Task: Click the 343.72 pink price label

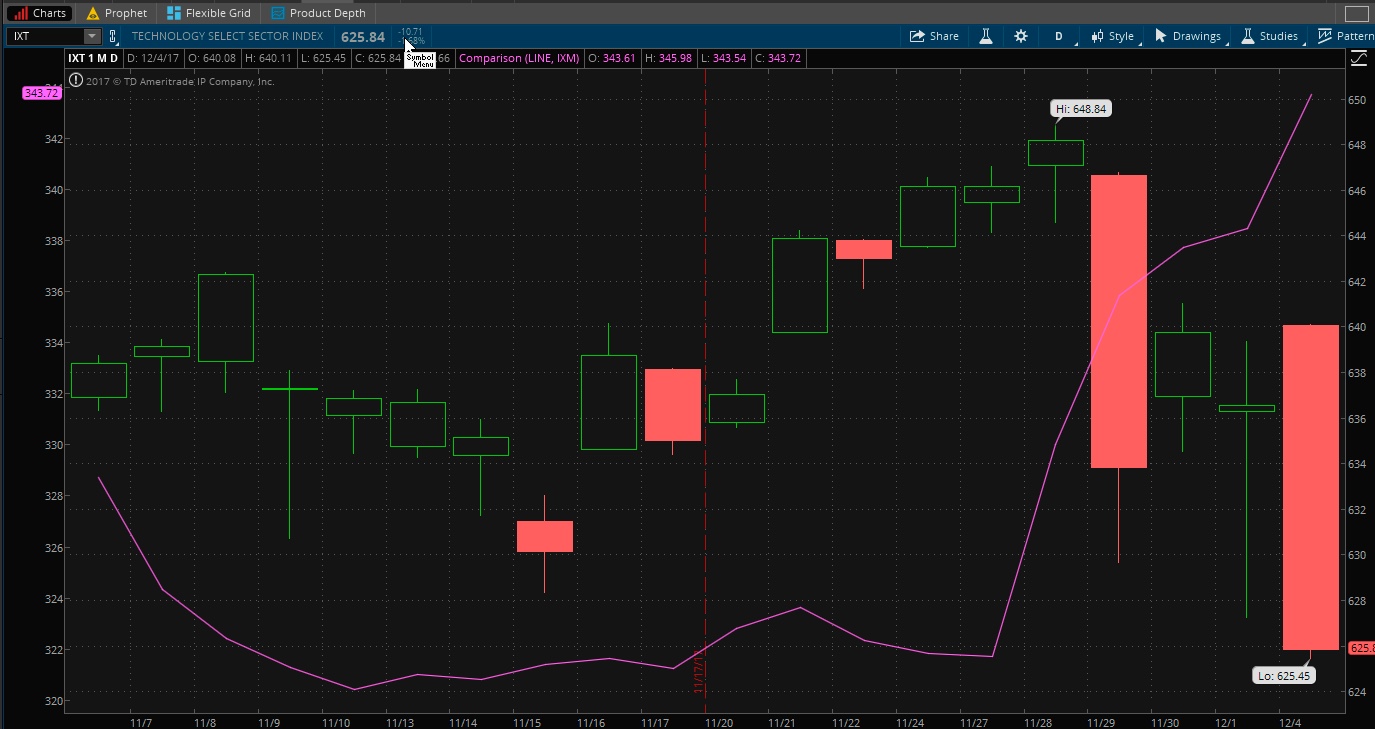Action: click(x=42, y=93)
